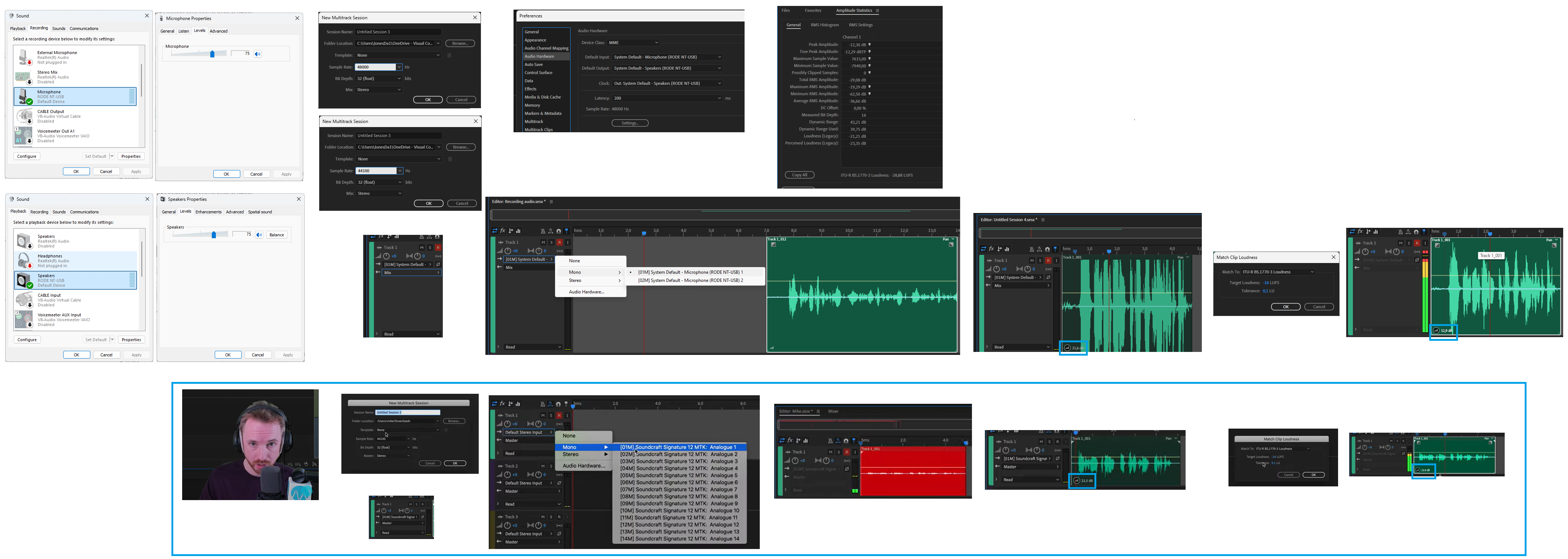The image size is (1568, 559).
Task: Select the metronome icon in the Editor toolbar
Action: (543, 232)
